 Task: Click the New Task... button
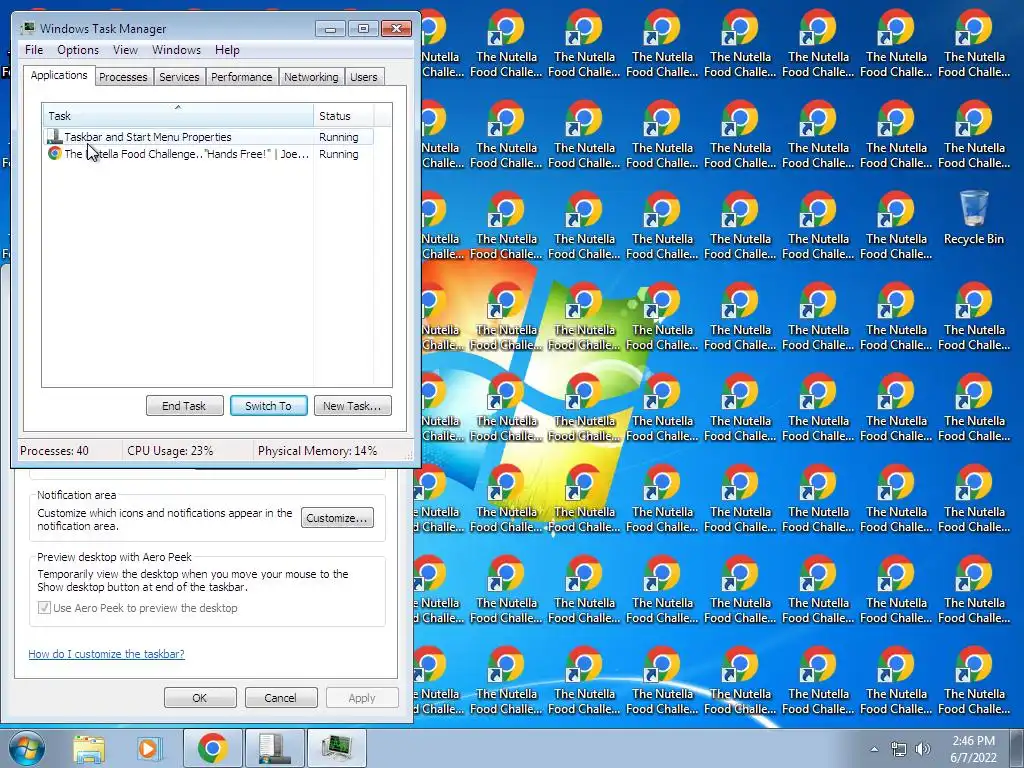tap(352, 406)
